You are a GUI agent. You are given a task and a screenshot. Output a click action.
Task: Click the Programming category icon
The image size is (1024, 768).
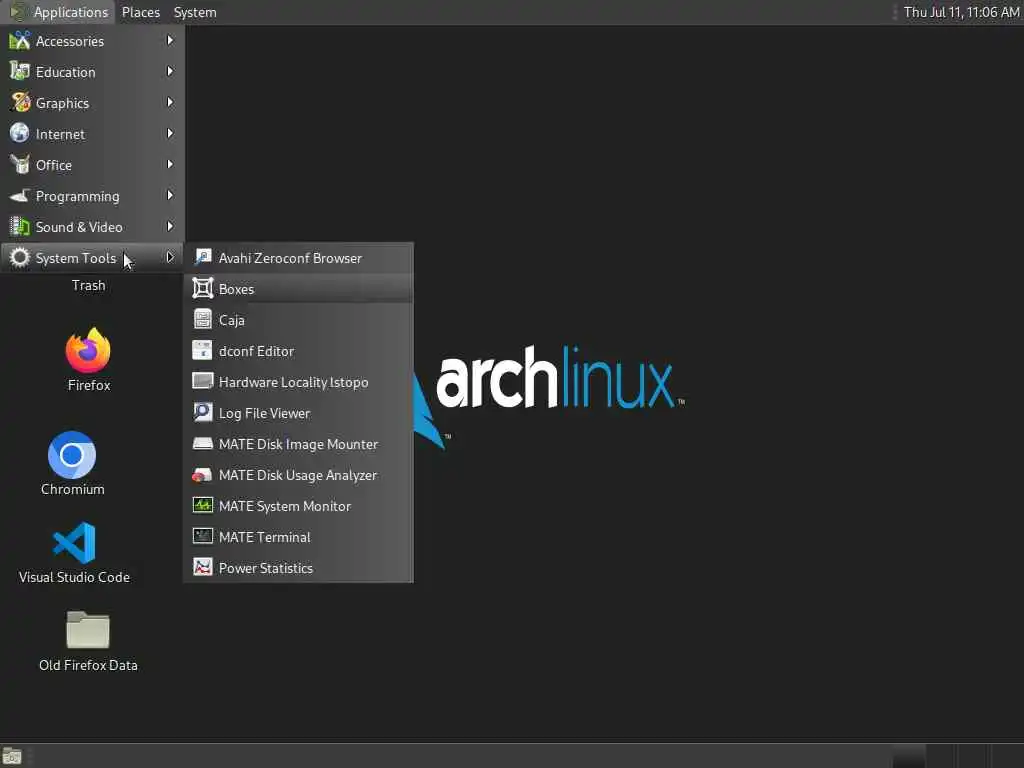(x=20, y=195)
